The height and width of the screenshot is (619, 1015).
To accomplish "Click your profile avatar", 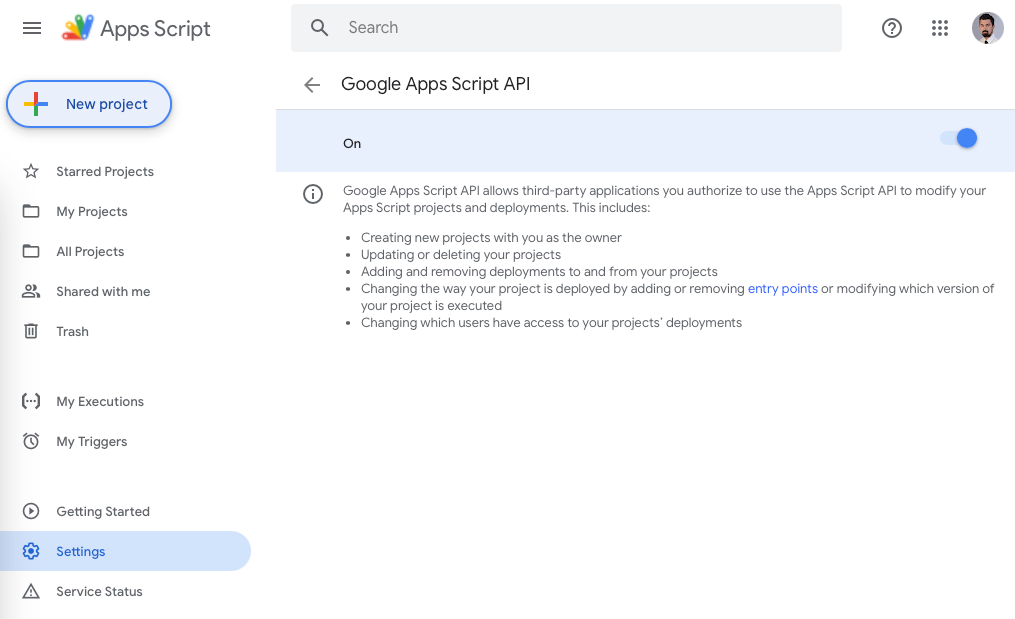I will tap(988, 28).
